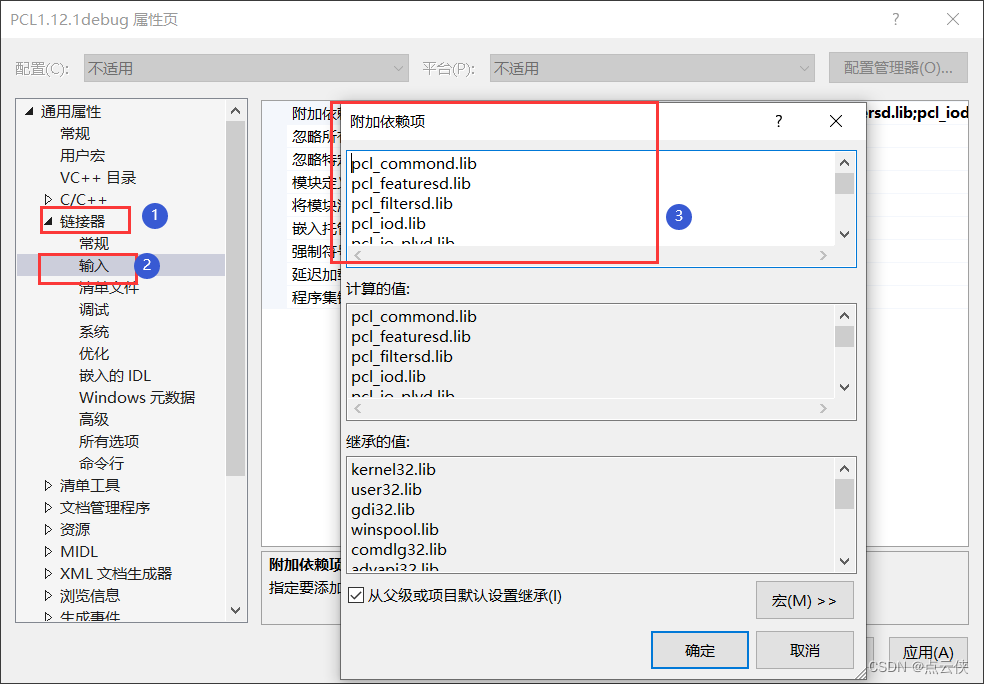Select 所有选项 tree item

109,441
